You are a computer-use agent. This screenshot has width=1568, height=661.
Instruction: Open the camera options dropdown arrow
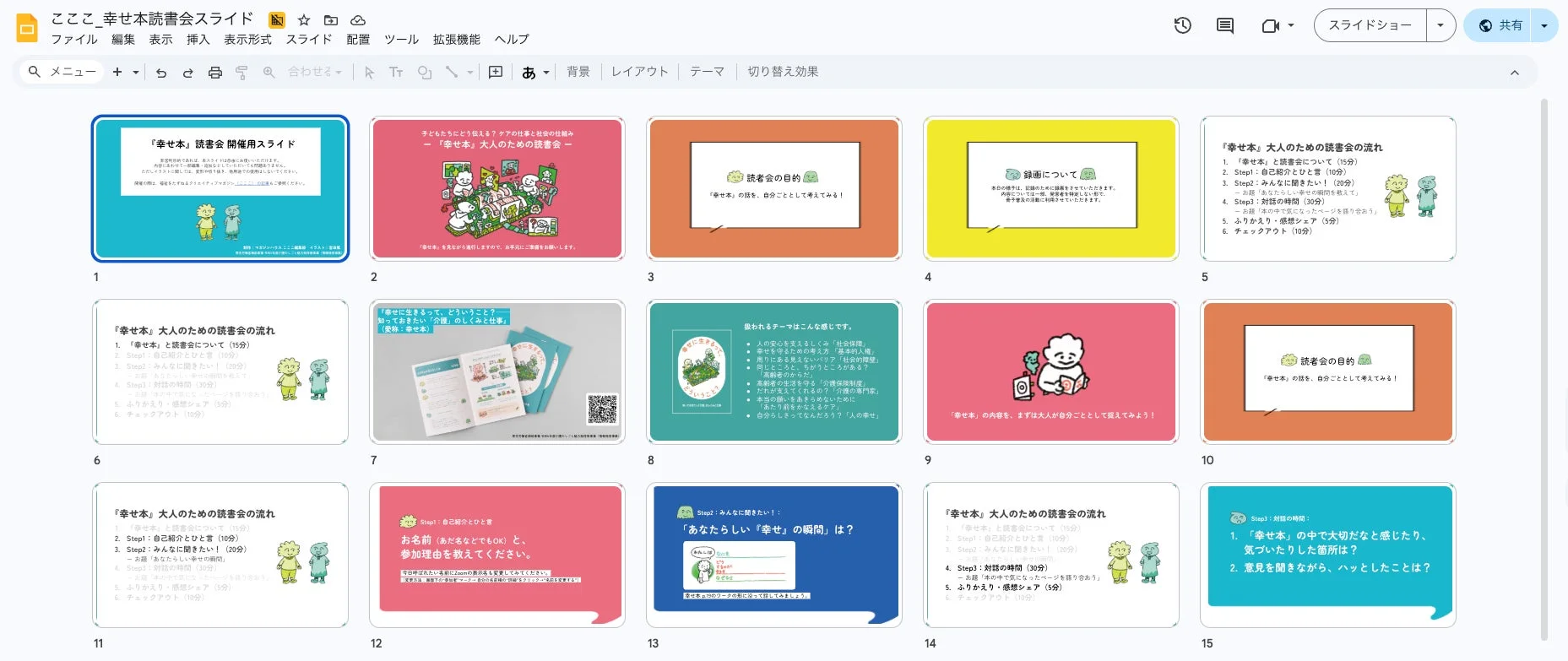click(1291, 25)
